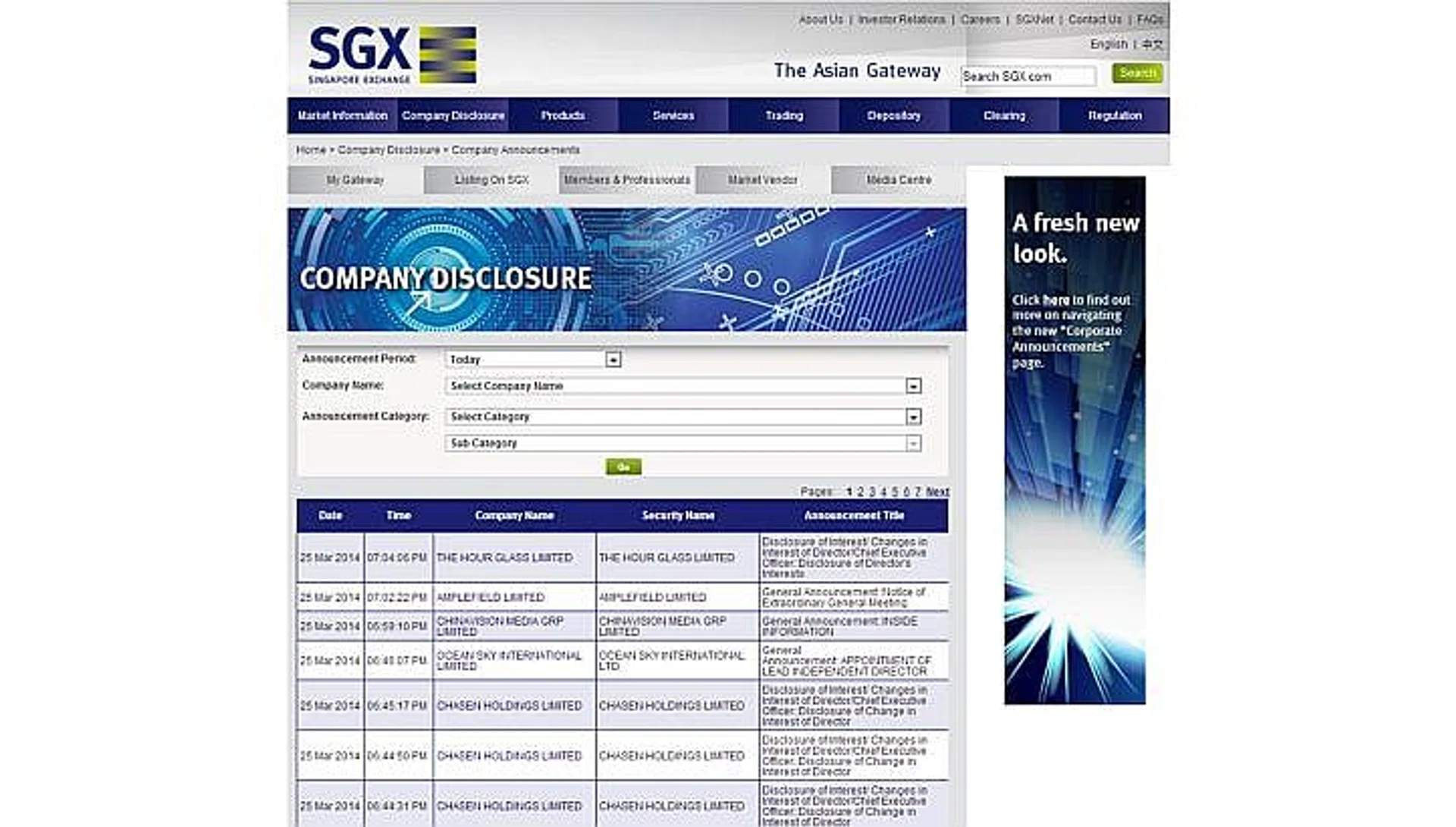Click the Go button to filter announcements

623,467
